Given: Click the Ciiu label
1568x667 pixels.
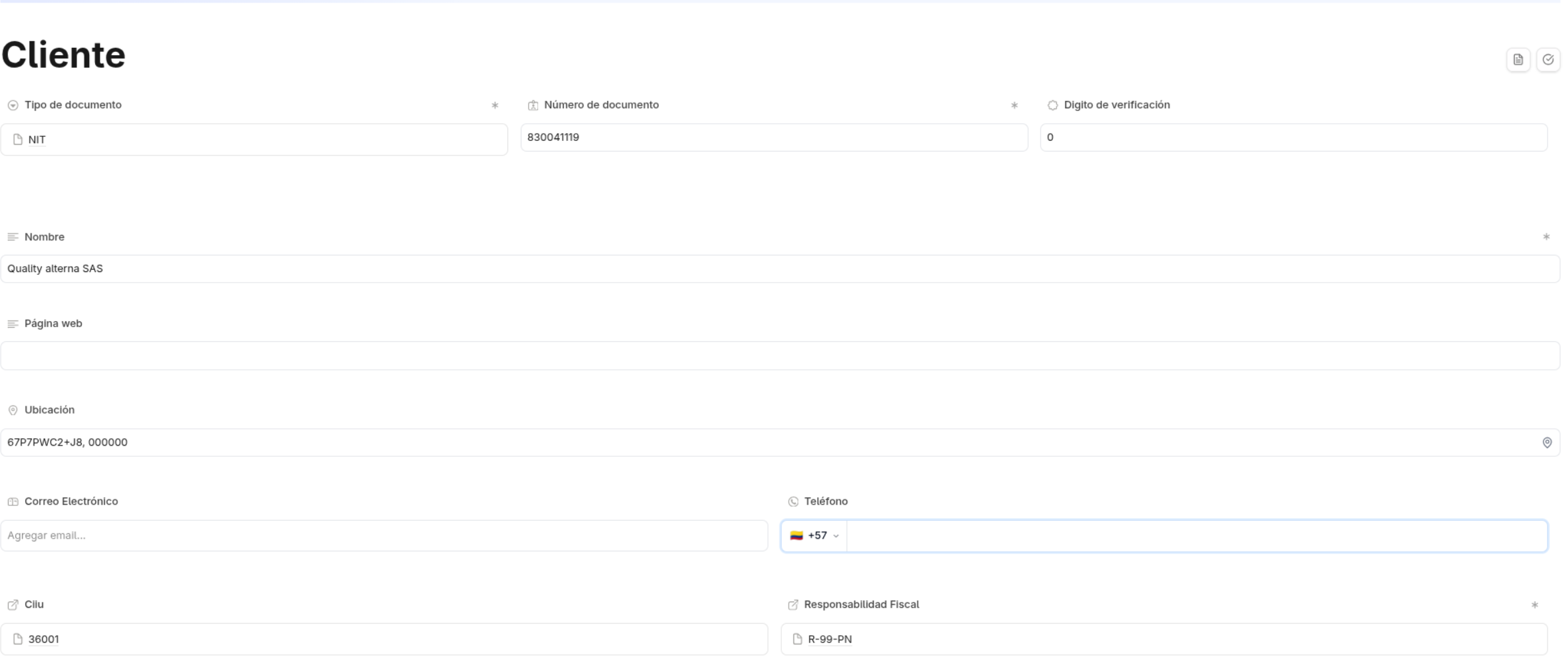Looking at the screenshot, I should pos(34,604).
